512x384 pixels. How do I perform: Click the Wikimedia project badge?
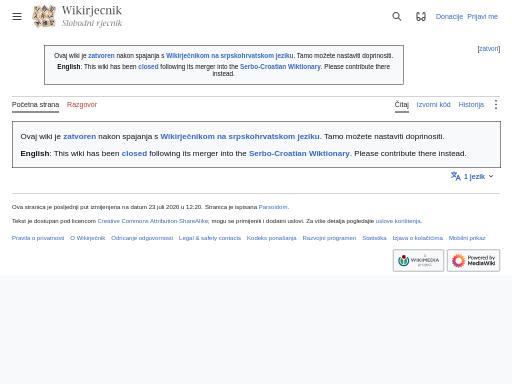(418, 261)
